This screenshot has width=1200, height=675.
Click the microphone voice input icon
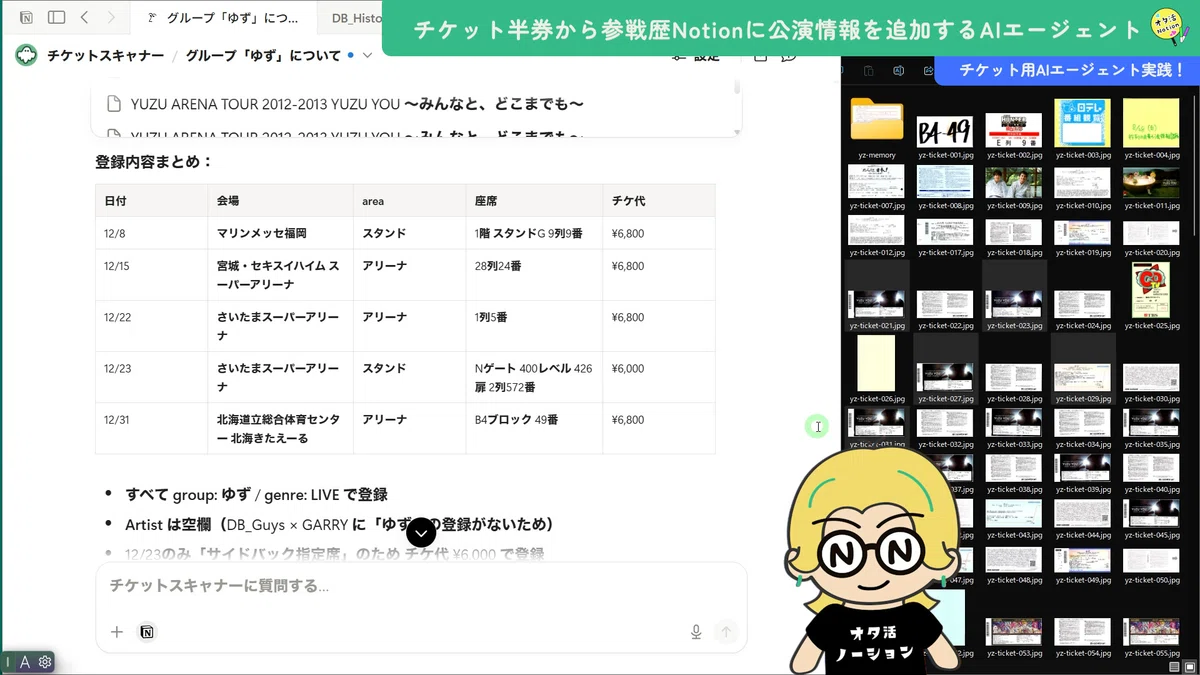point(696,632)
